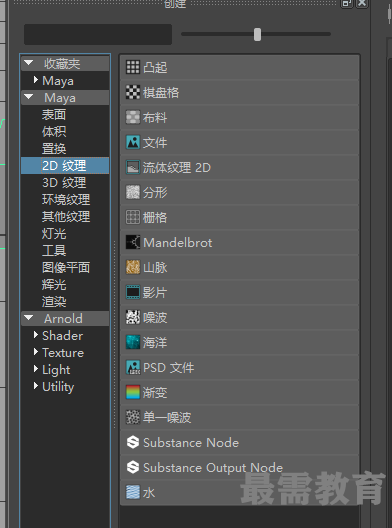Image resolution: width=392 pixels, height=528 pixels.
Task: Click the 渐变 ramp gradient icon
Action: pyautogui.click(x=133, y=392)
